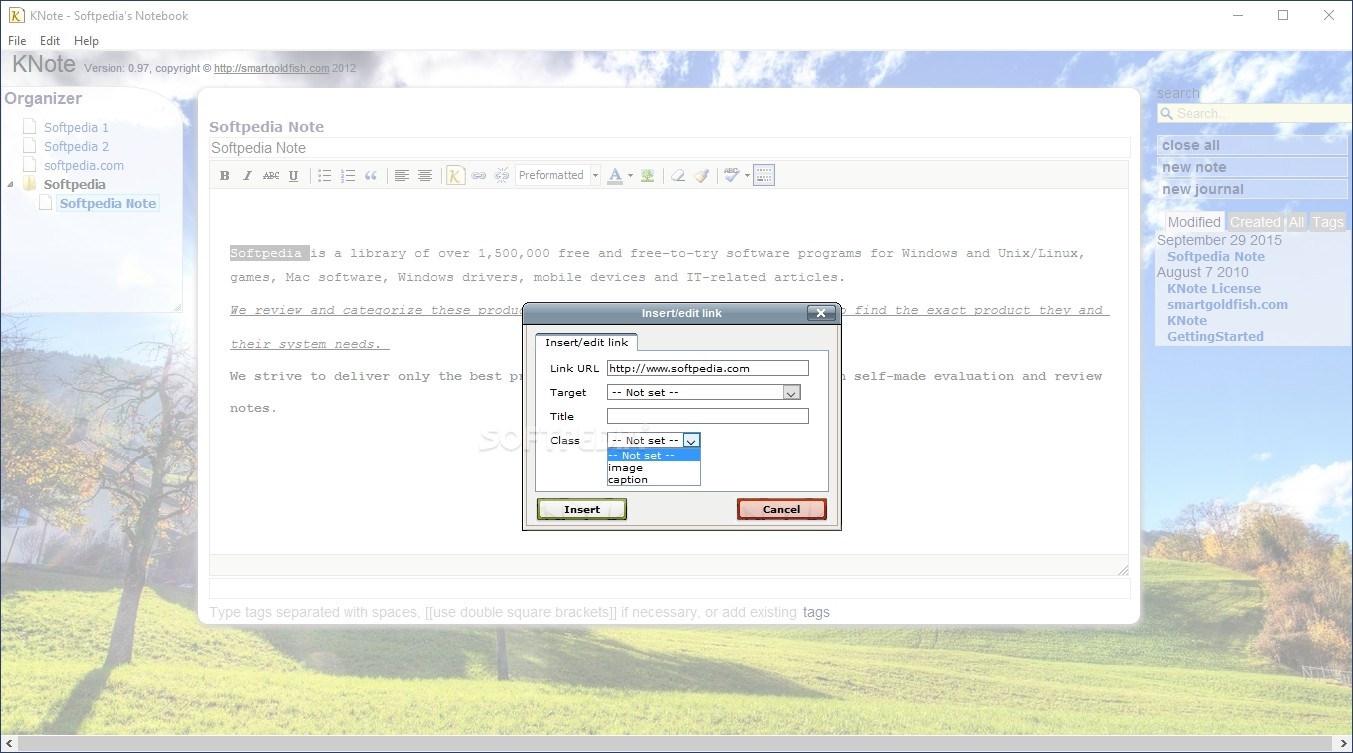Open the text color dropdown arrow
Image resolution: width=1353 pixels, height=753 pixels.
630,176
